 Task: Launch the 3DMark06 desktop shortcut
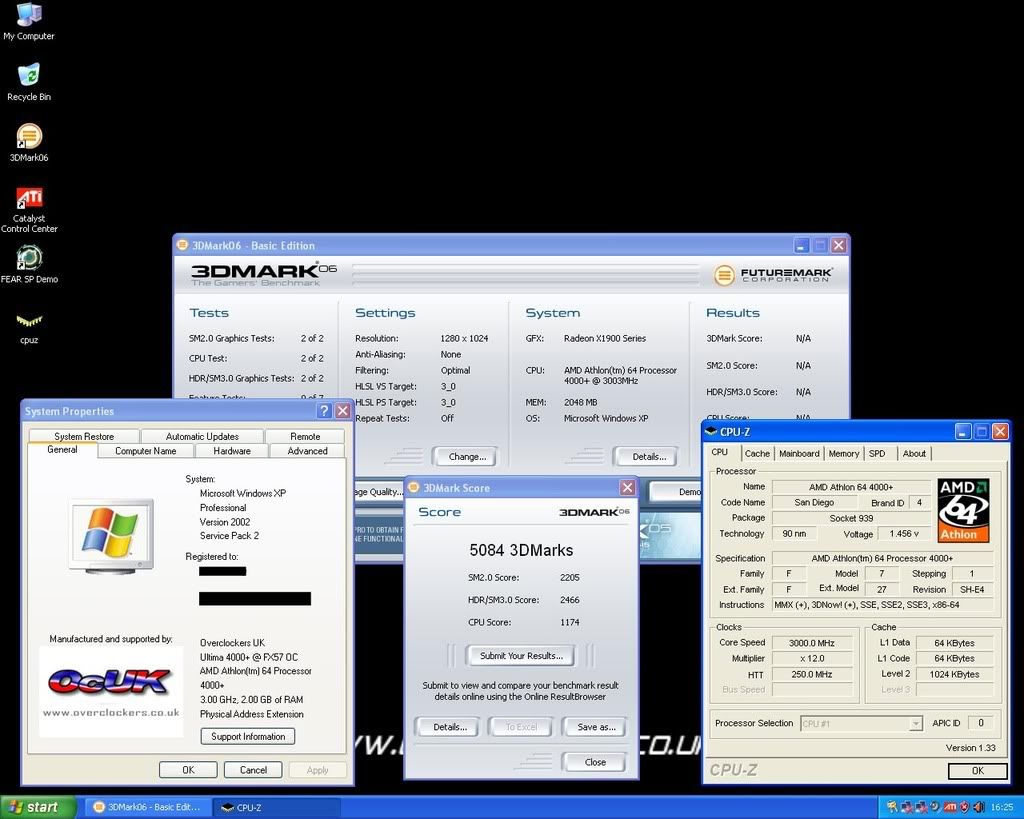[x=29, y=143]
